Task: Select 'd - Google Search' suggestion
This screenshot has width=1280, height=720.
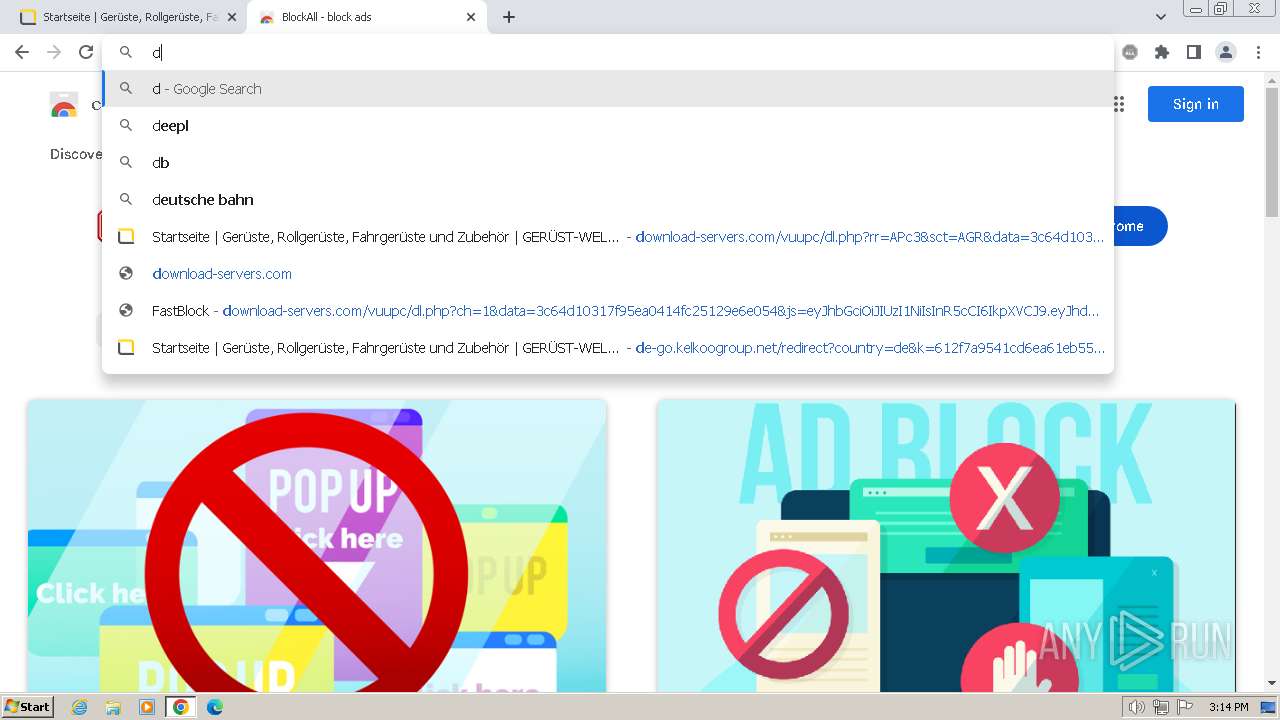Action: click(608, 89)
